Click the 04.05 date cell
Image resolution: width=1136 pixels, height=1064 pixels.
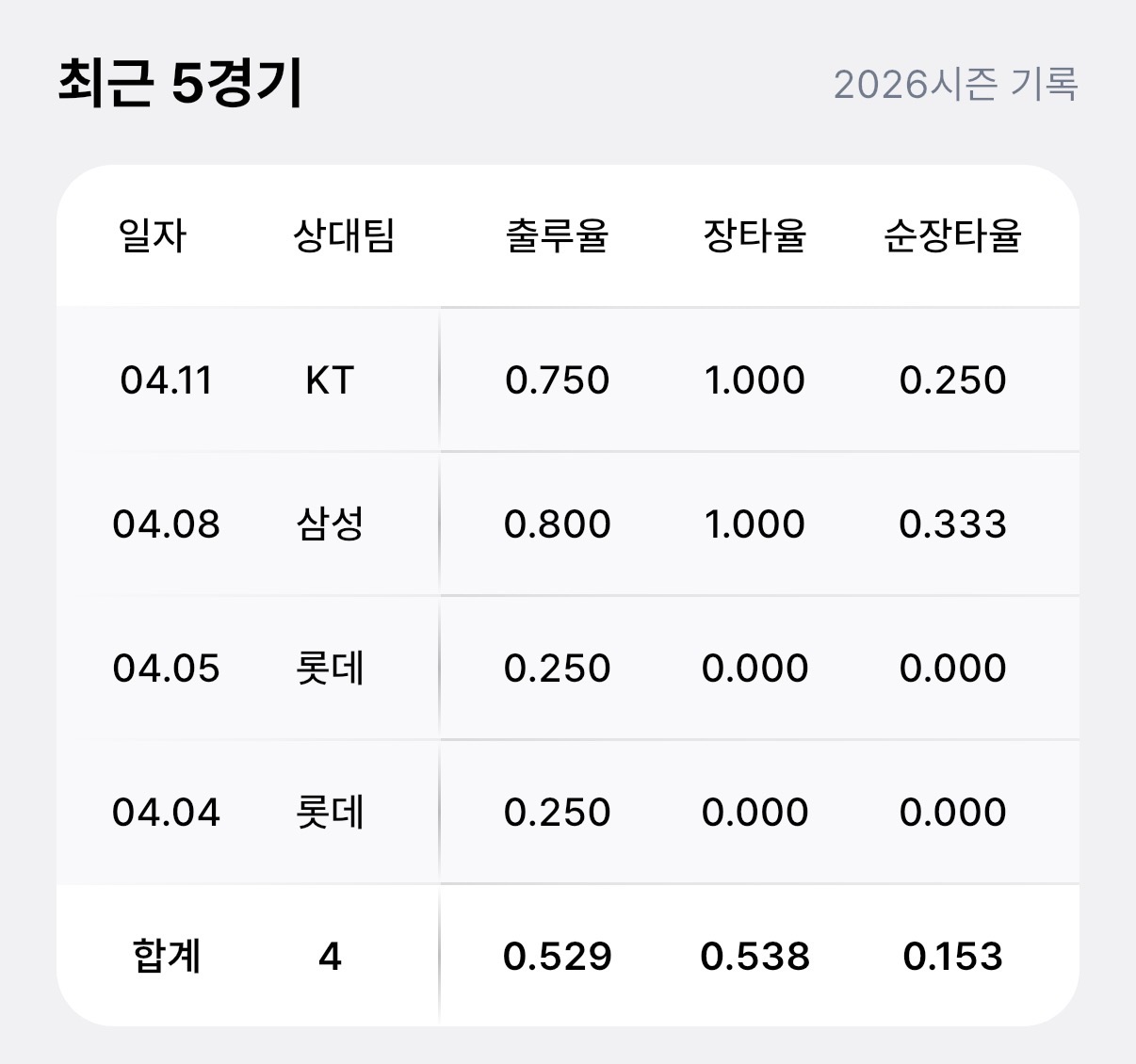point(166,669)
